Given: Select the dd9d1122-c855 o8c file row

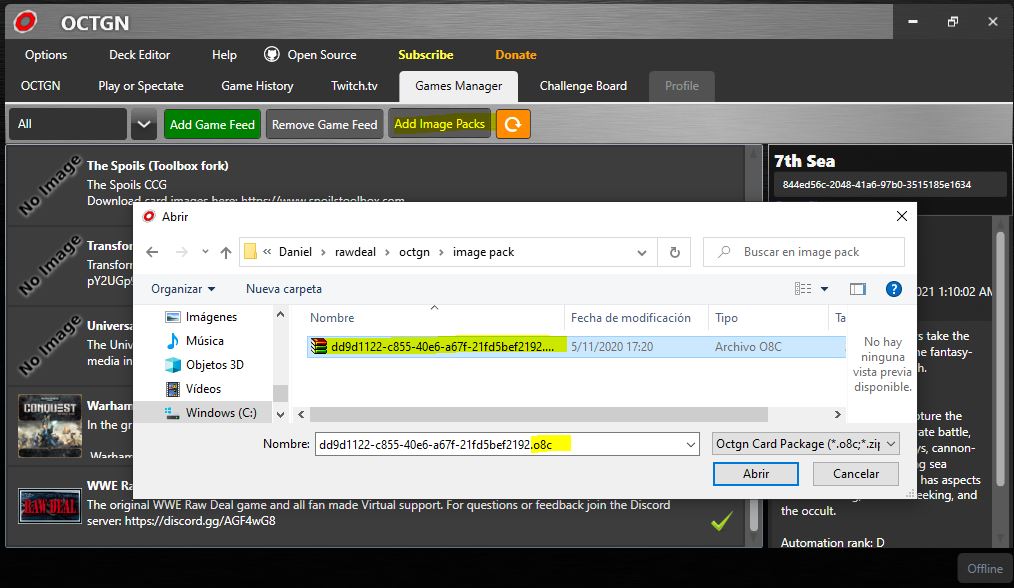Looking at the screenshot, I should click(x=576, y=347).
